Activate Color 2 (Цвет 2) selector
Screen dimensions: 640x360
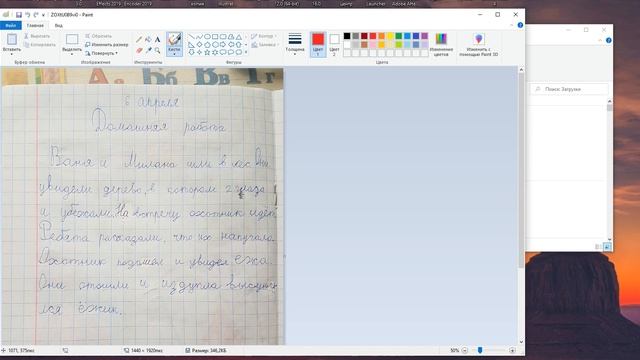(334, 44)
